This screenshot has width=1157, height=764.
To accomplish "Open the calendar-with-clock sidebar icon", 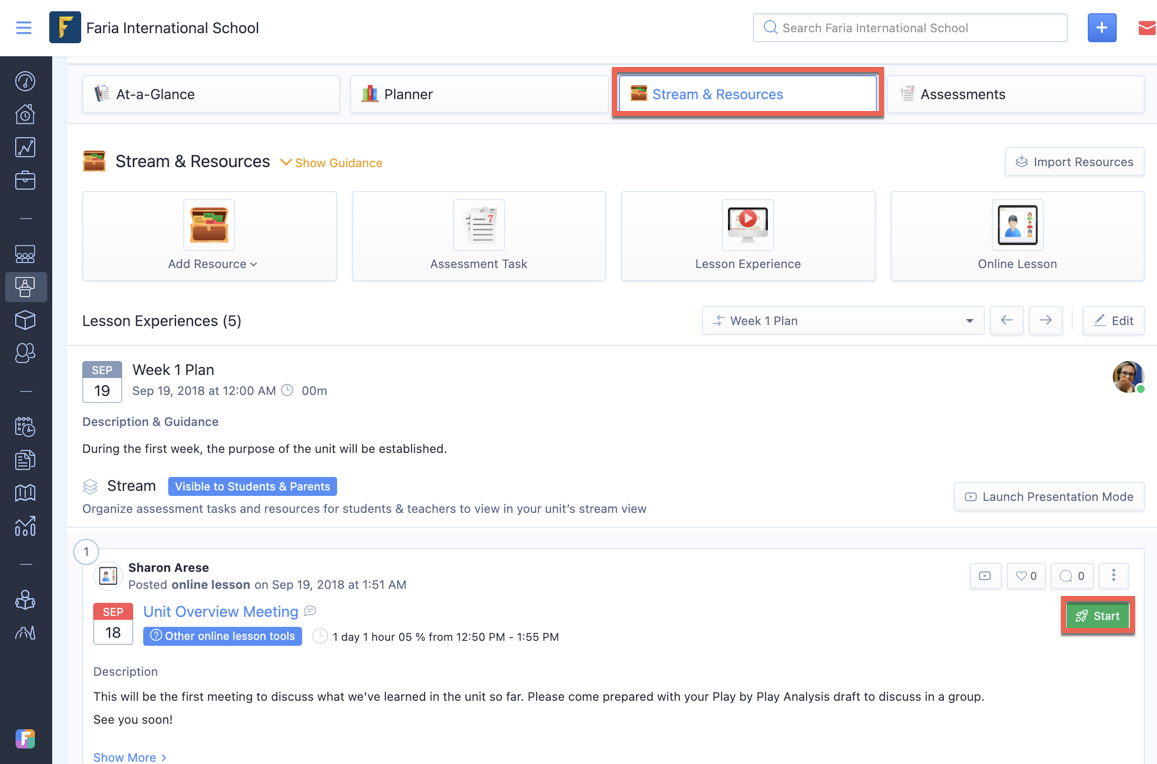I will [25, 427].
